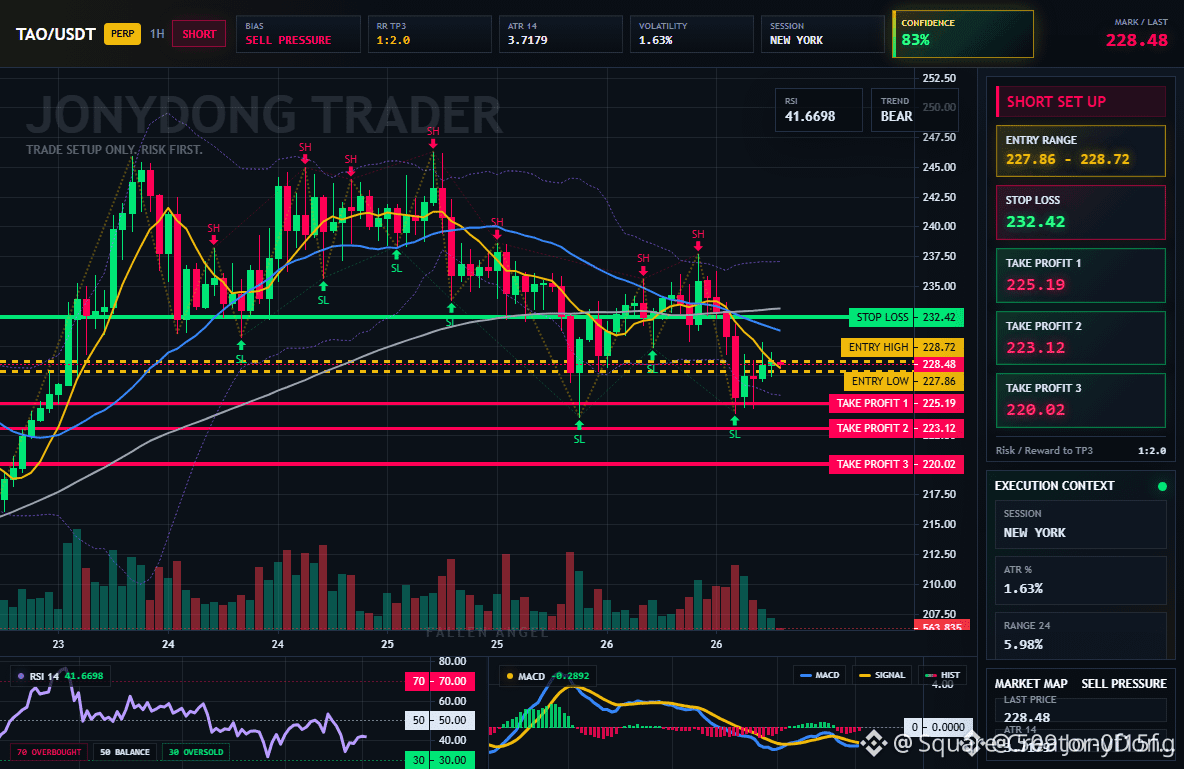Click the red 70 level tag on RSI axis

pos(439,681)
